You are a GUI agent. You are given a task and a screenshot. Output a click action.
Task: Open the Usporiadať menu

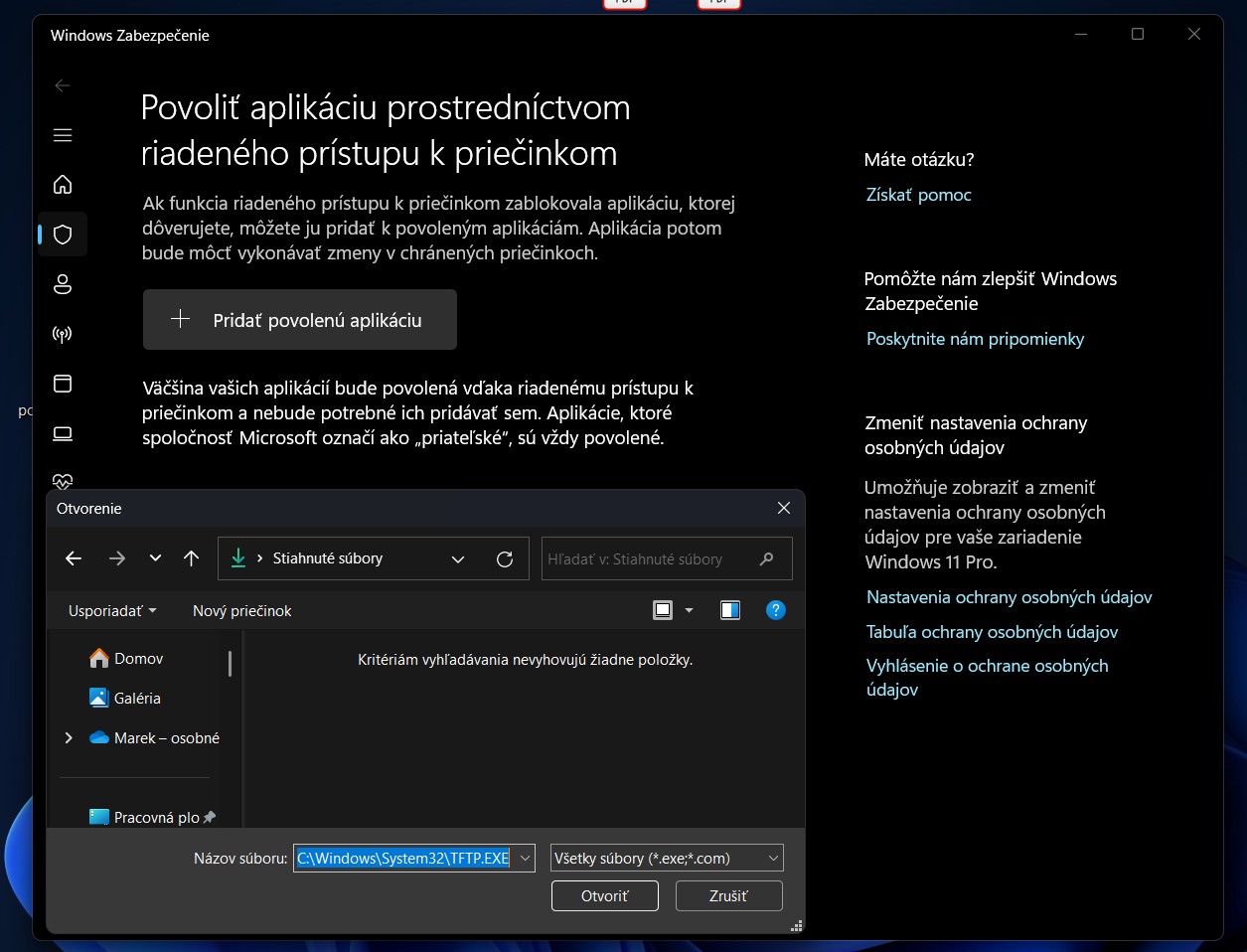click(112, 611)
